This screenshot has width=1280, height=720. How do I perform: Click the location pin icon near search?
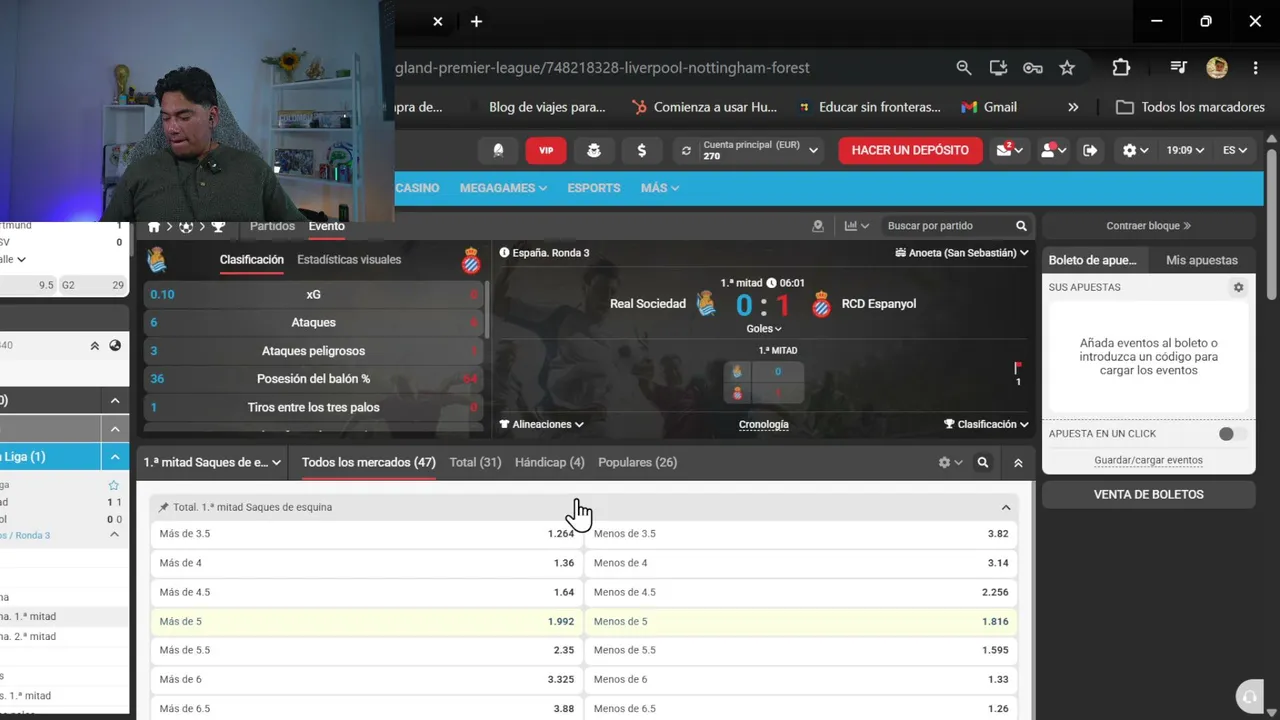(x=818, y=226)
